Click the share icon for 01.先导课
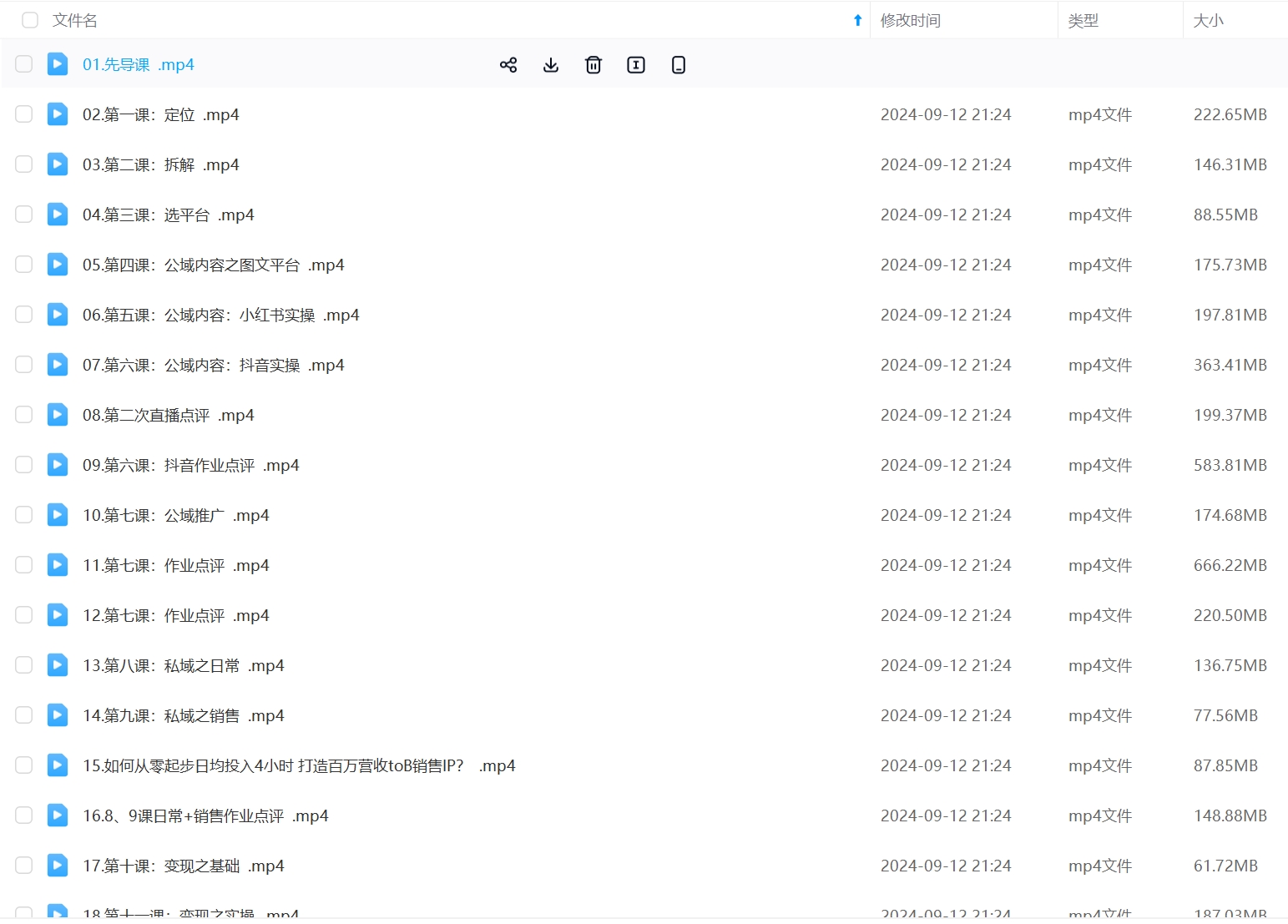This screenshot has width=1288, height=924. (x=508, y=65)
